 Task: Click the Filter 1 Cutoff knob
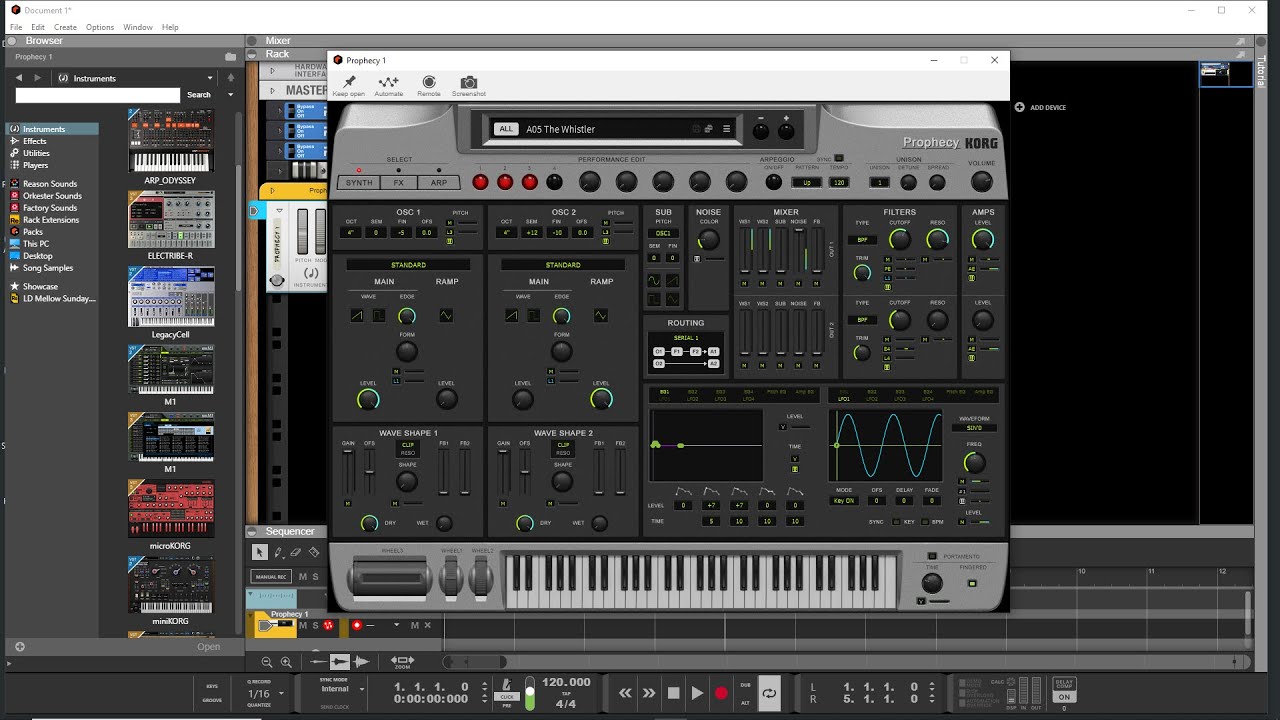pos(900,239)
